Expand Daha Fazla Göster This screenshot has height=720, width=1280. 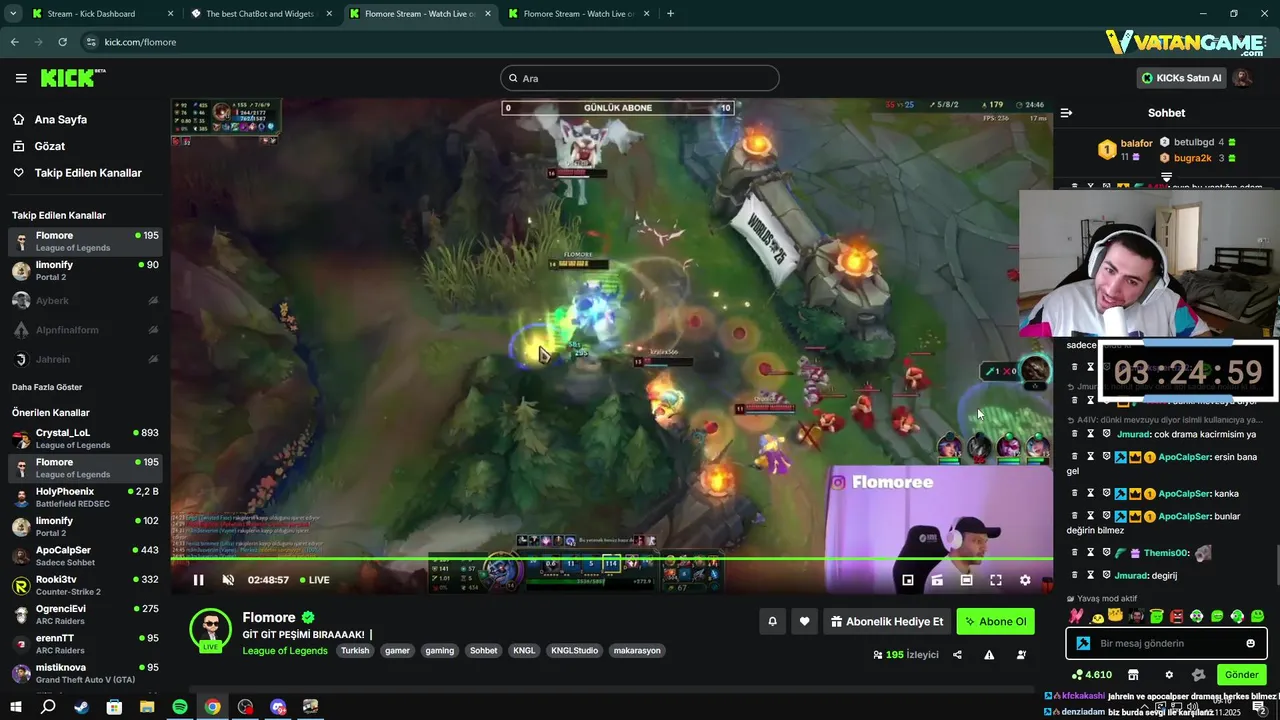coord(47,387)
